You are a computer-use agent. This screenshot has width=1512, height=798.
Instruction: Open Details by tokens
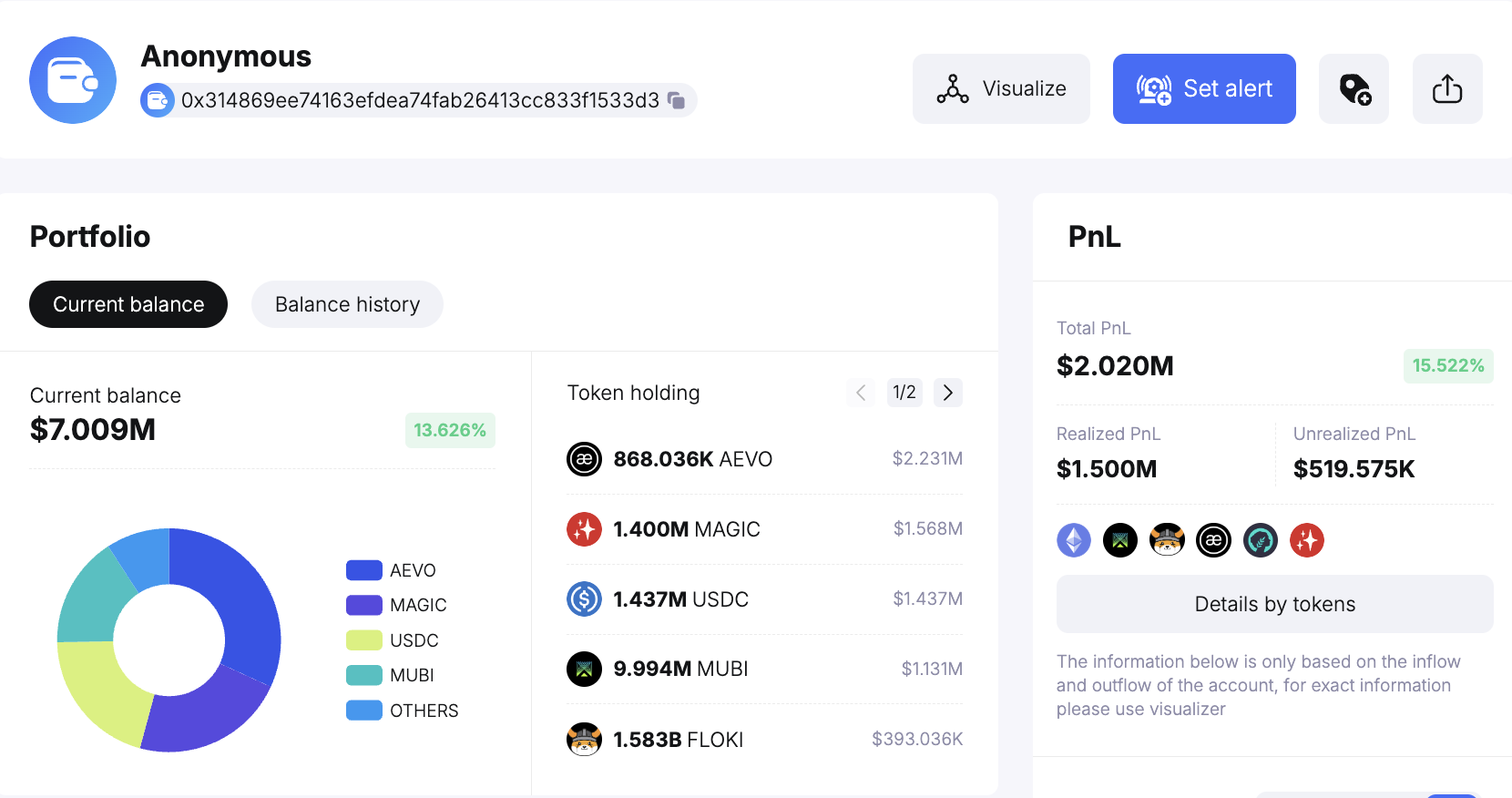1274,604
